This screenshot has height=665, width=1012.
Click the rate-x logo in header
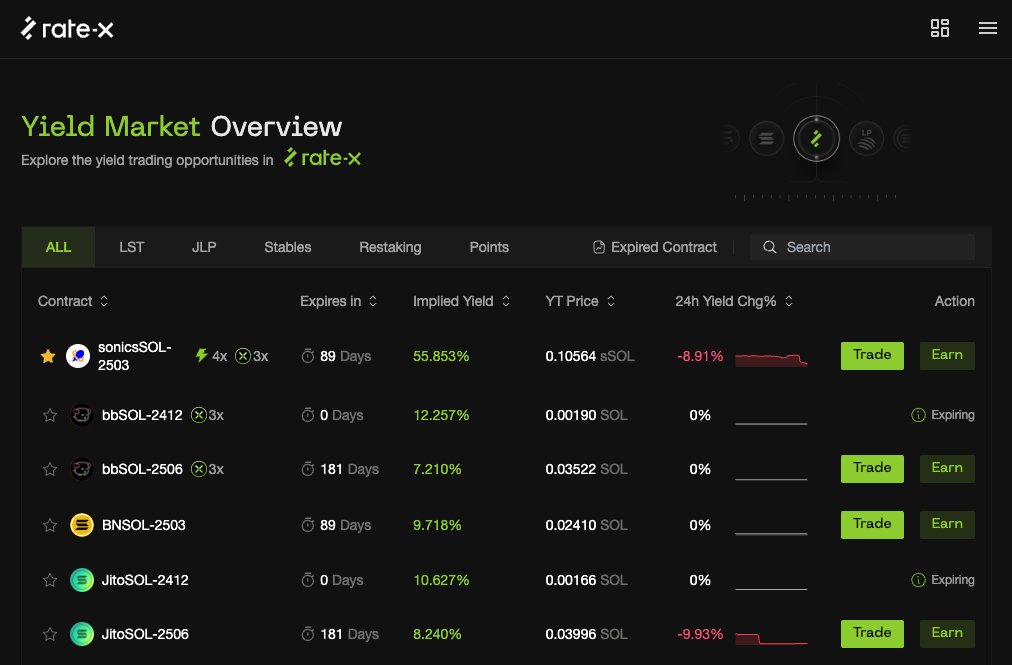tap(67, 28)
